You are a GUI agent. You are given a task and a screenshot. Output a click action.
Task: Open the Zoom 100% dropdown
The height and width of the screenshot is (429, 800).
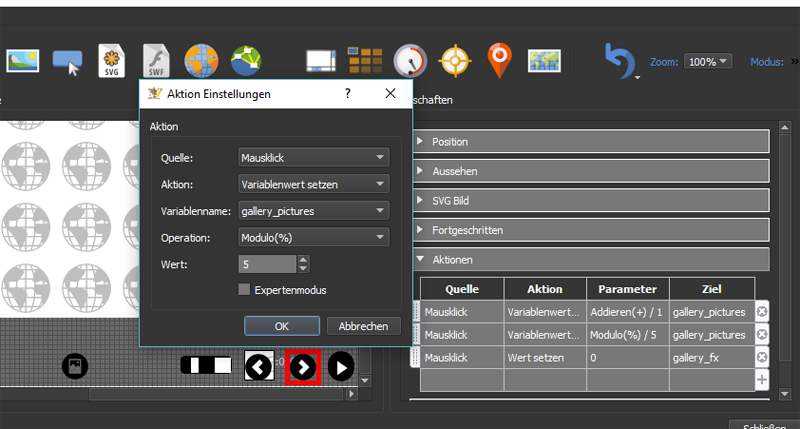710,62
